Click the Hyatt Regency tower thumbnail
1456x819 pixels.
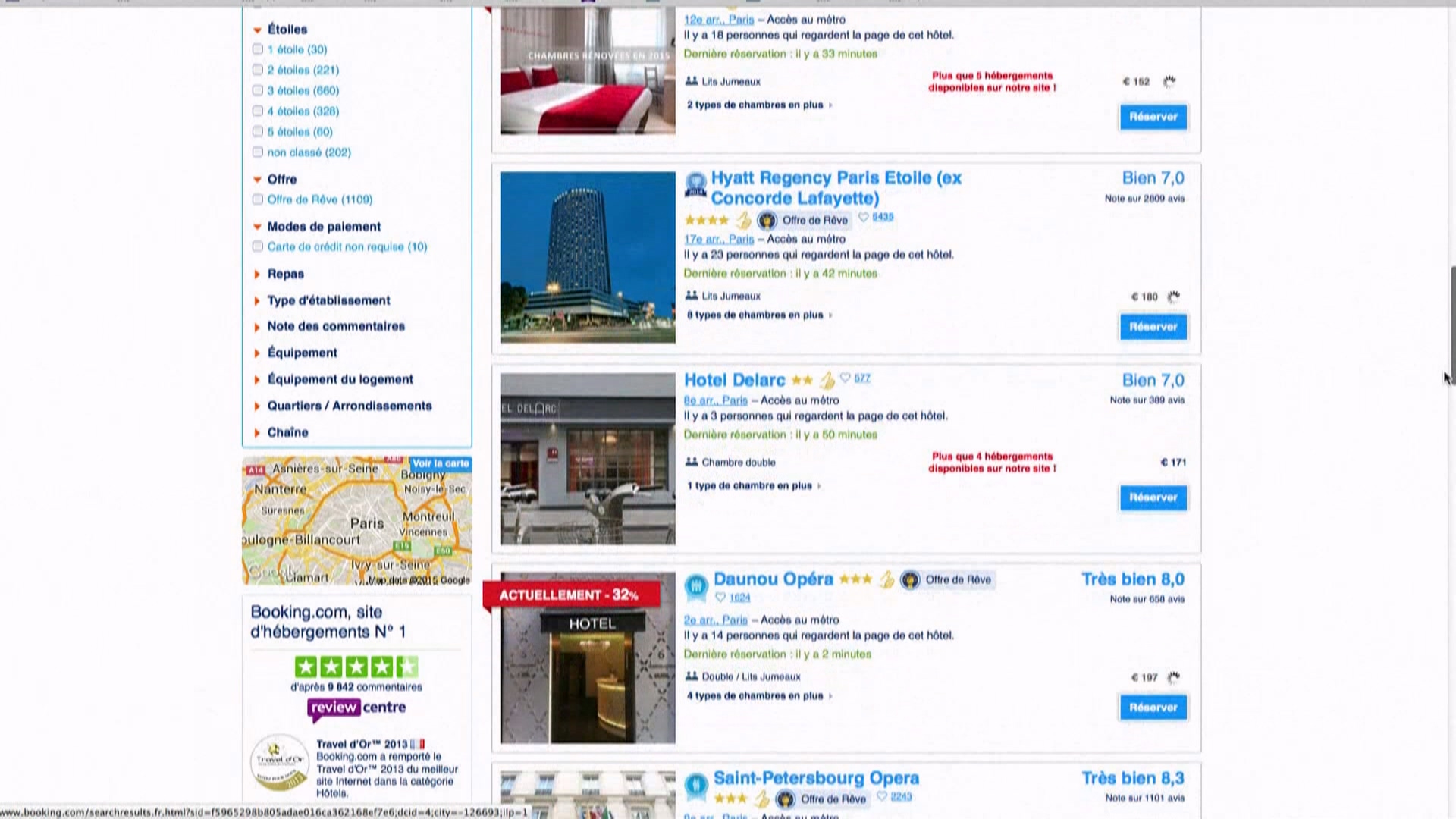point(588,257)
